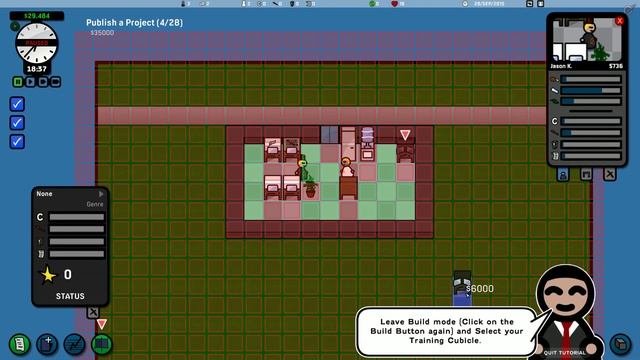Click the None project title
Viewport: 640px width, 360px height.
coord(44,194)
